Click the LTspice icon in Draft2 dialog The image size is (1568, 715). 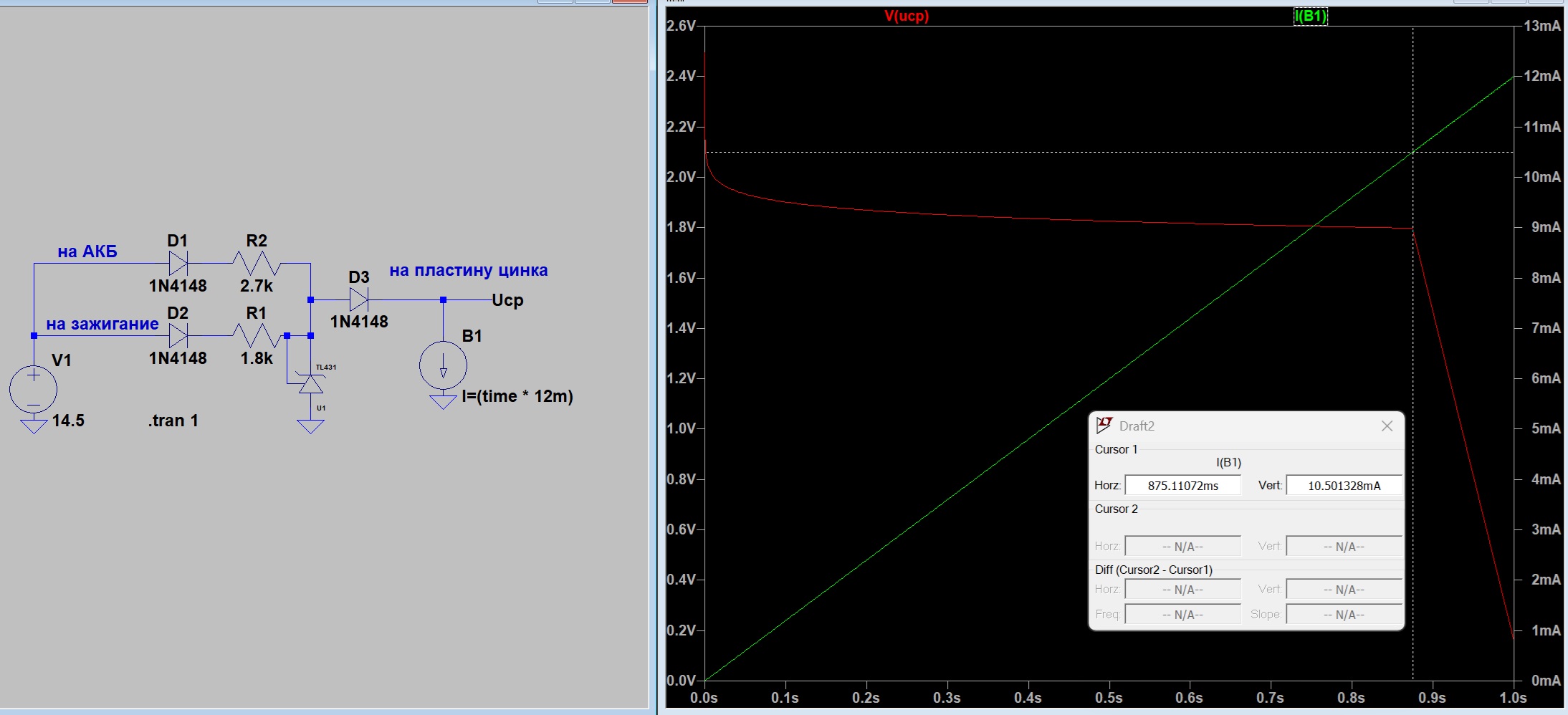click(1104, 426)
